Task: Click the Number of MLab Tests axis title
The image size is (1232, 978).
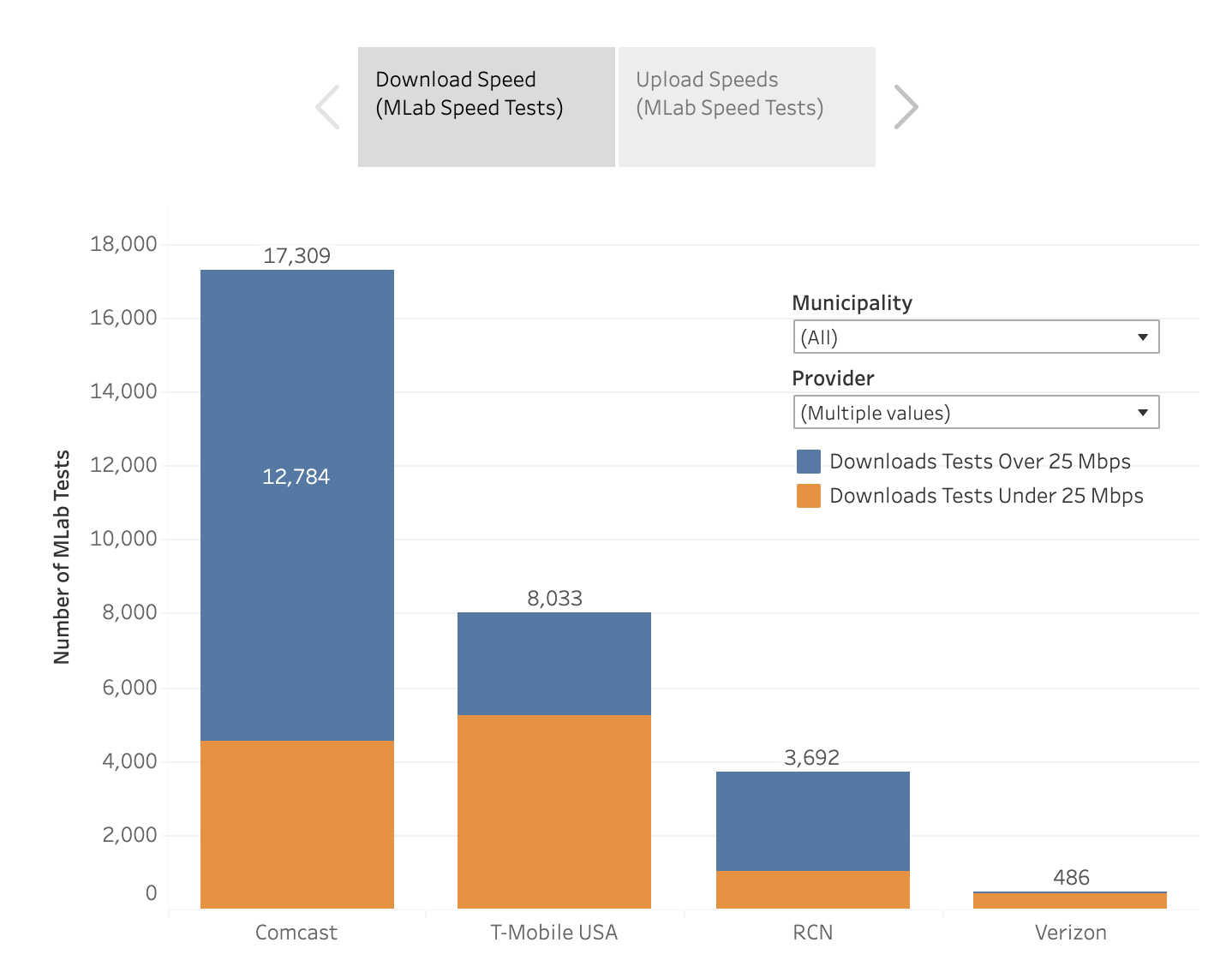Action: [x=62, y=557]
